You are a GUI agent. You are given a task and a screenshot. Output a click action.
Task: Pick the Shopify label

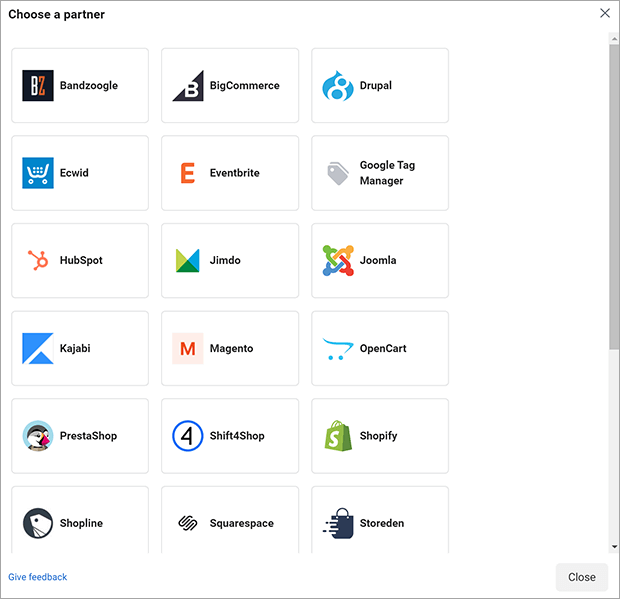(378, 436)
